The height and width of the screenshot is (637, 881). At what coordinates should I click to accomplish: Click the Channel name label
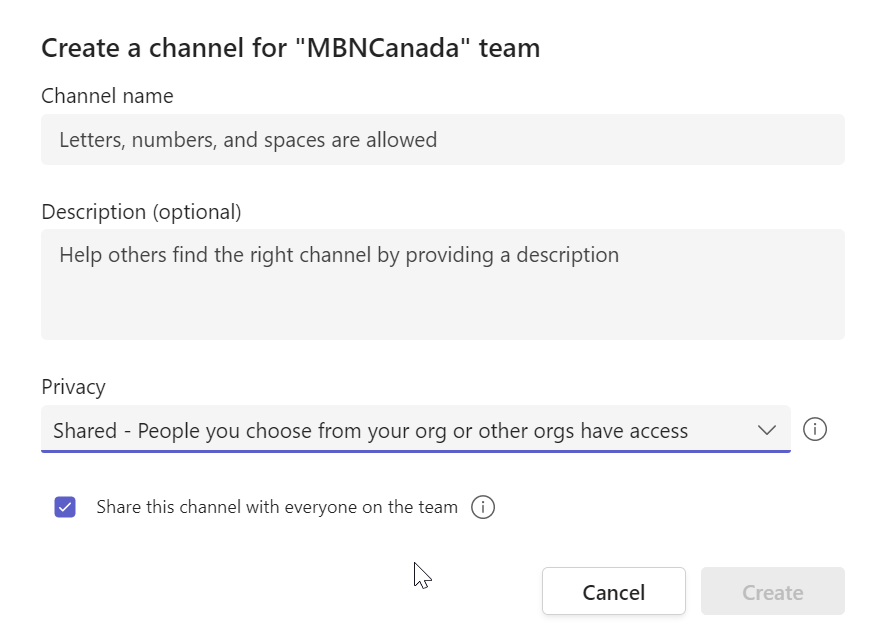tap(107, 96)
